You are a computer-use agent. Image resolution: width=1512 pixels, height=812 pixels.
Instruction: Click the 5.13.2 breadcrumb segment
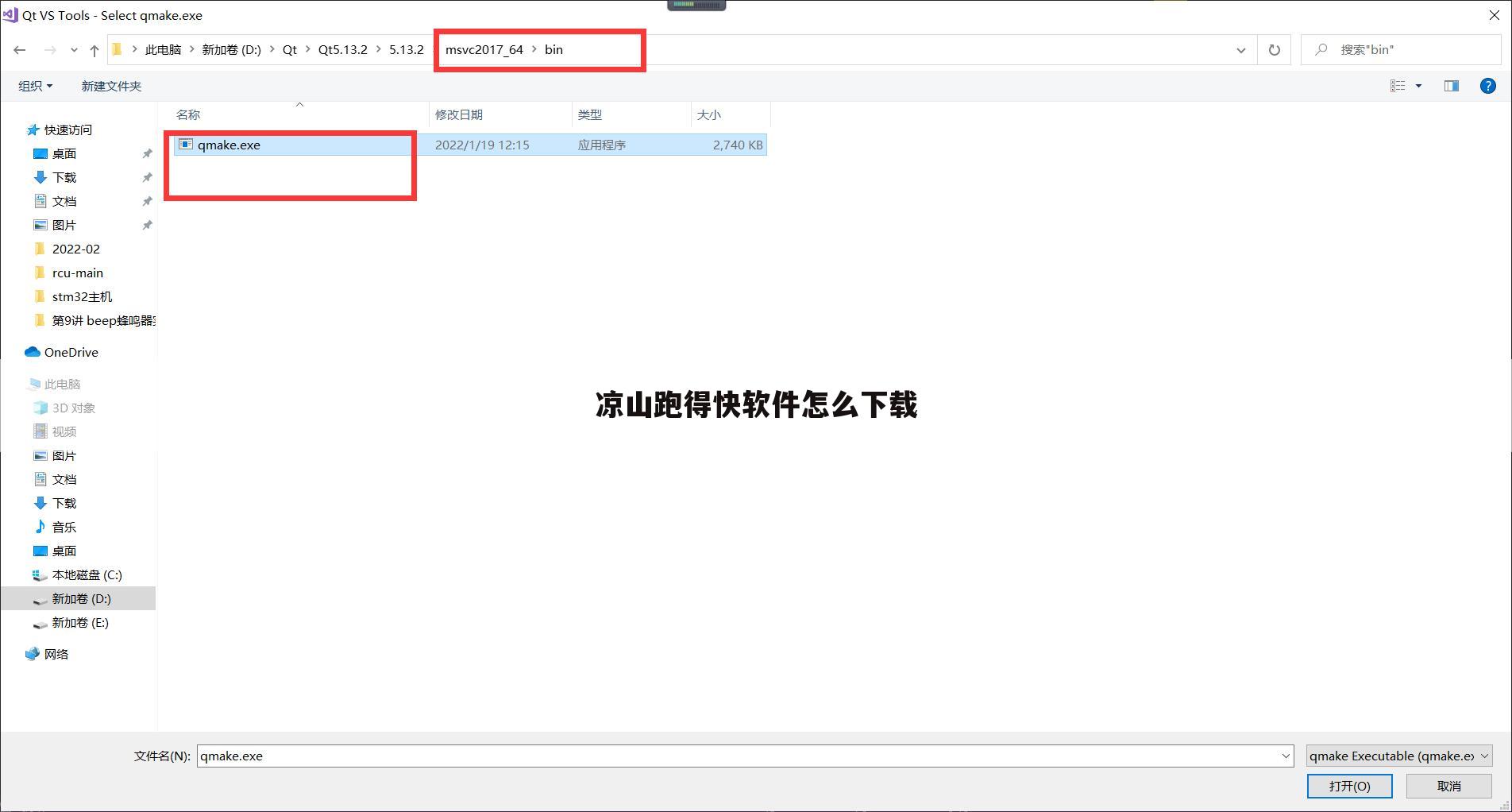407,49
